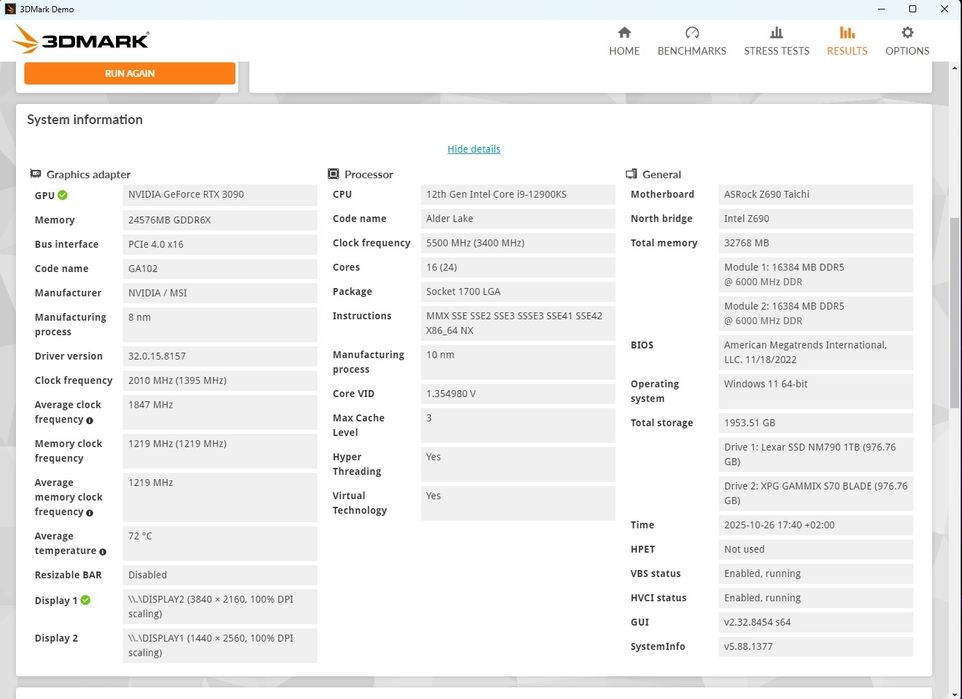Click the scrollbar down arrow
Screen dimensions: 962x699
[x=954, y=694]
